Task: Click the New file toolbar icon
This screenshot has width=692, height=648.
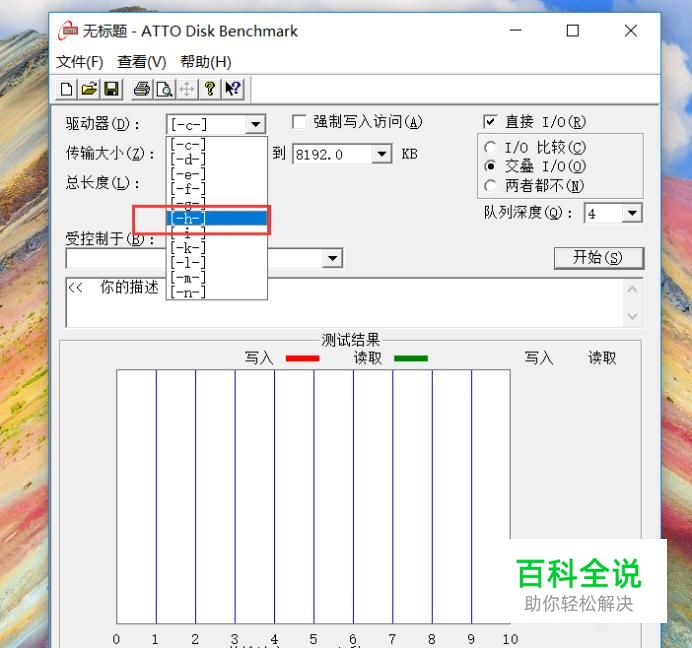Action: [67, 89]
